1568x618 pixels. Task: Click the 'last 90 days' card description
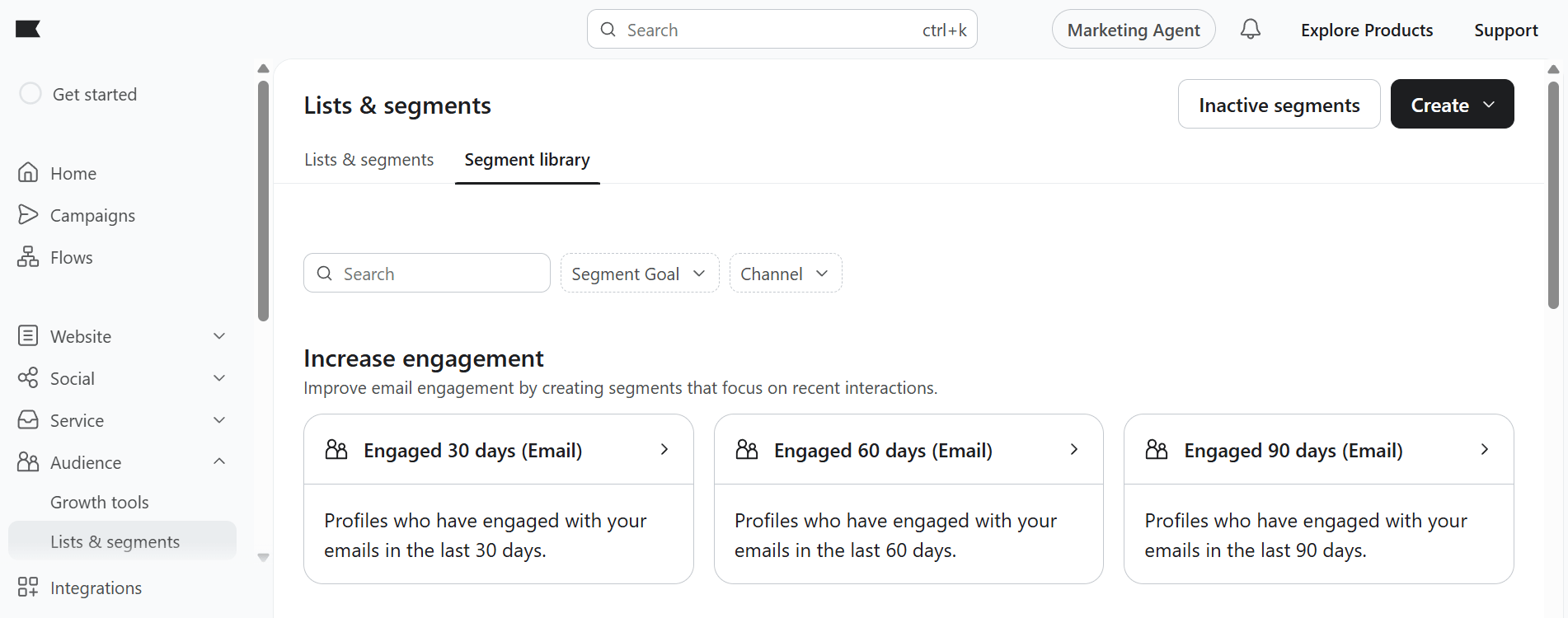(x=1307, y=535)
